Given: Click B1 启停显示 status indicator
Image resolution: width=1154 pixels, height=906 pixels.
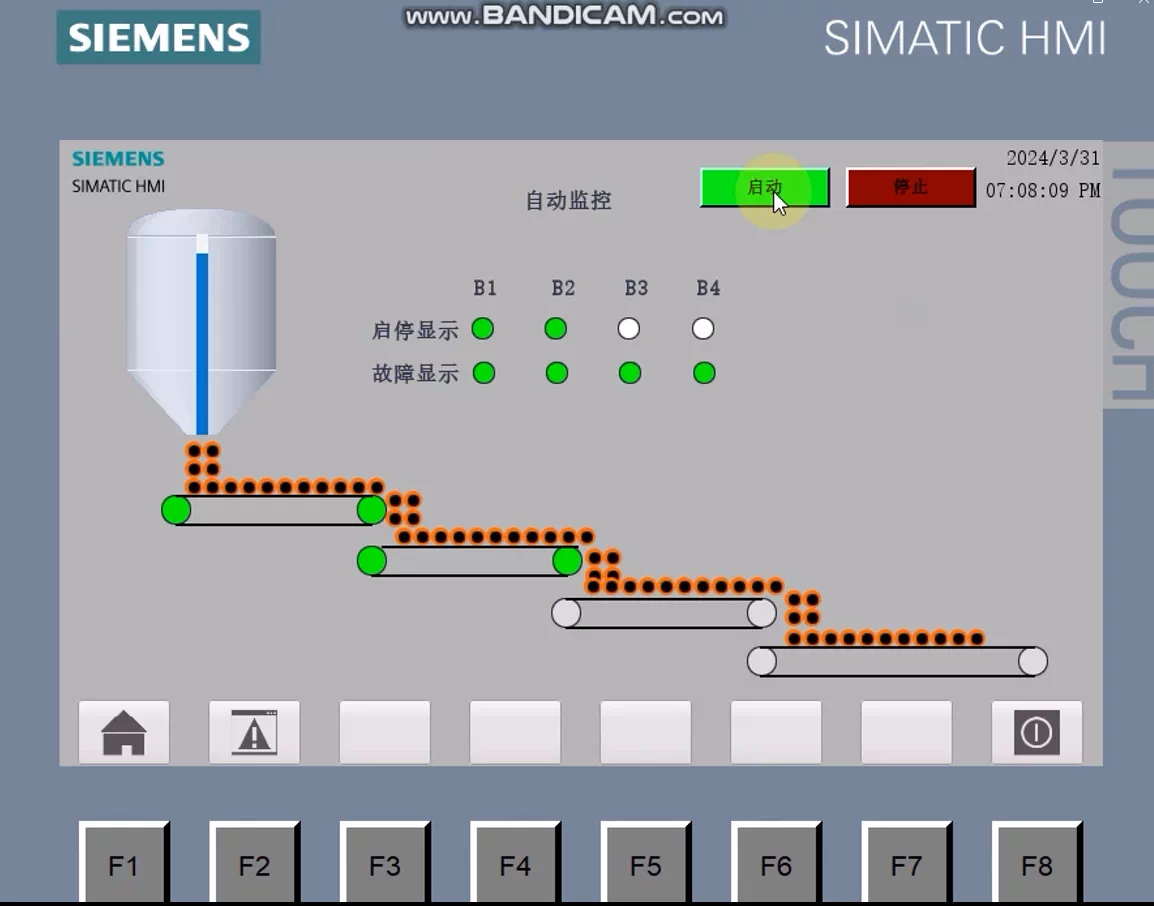Looking at the screenshot, I should point(483,329).
